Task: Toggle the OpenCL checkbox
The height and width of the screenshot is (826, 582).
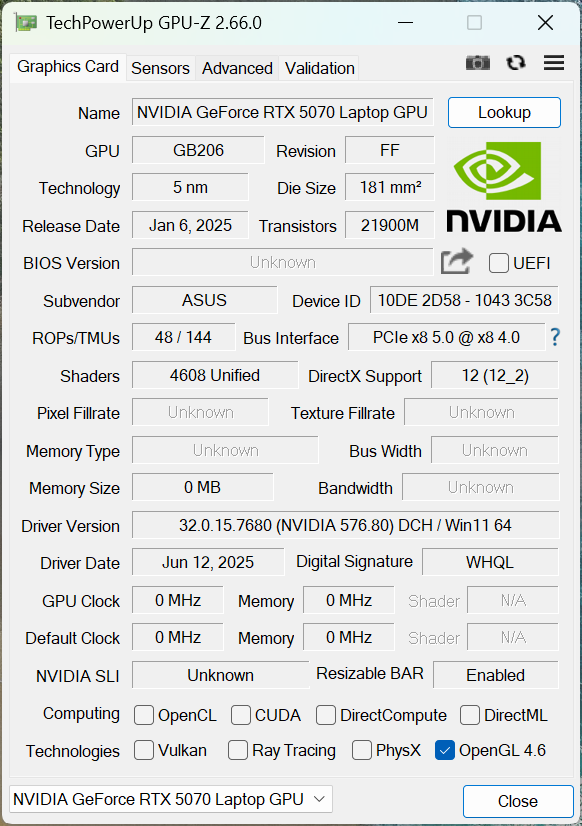Action: (144, 715)
